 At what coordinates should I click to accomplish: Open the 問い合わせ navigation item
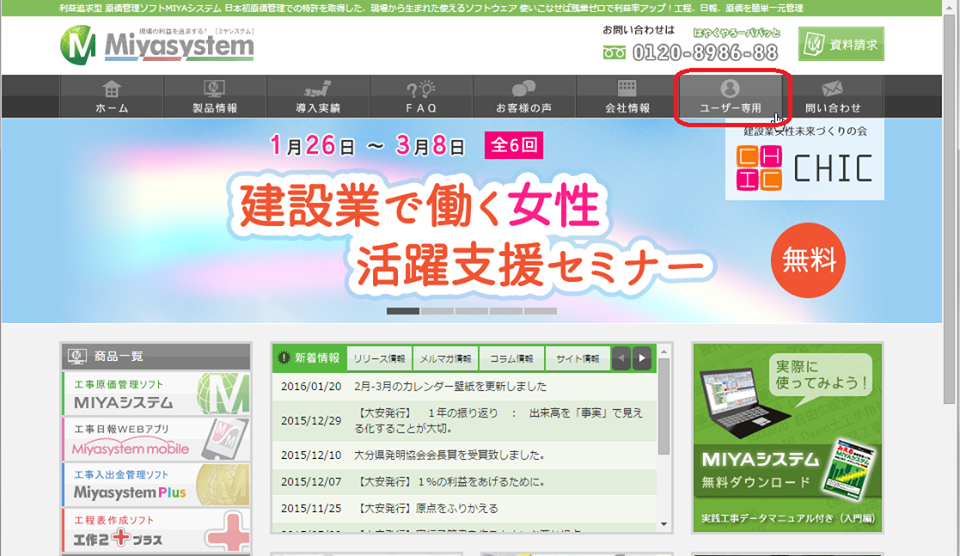[x=833, y=96]
